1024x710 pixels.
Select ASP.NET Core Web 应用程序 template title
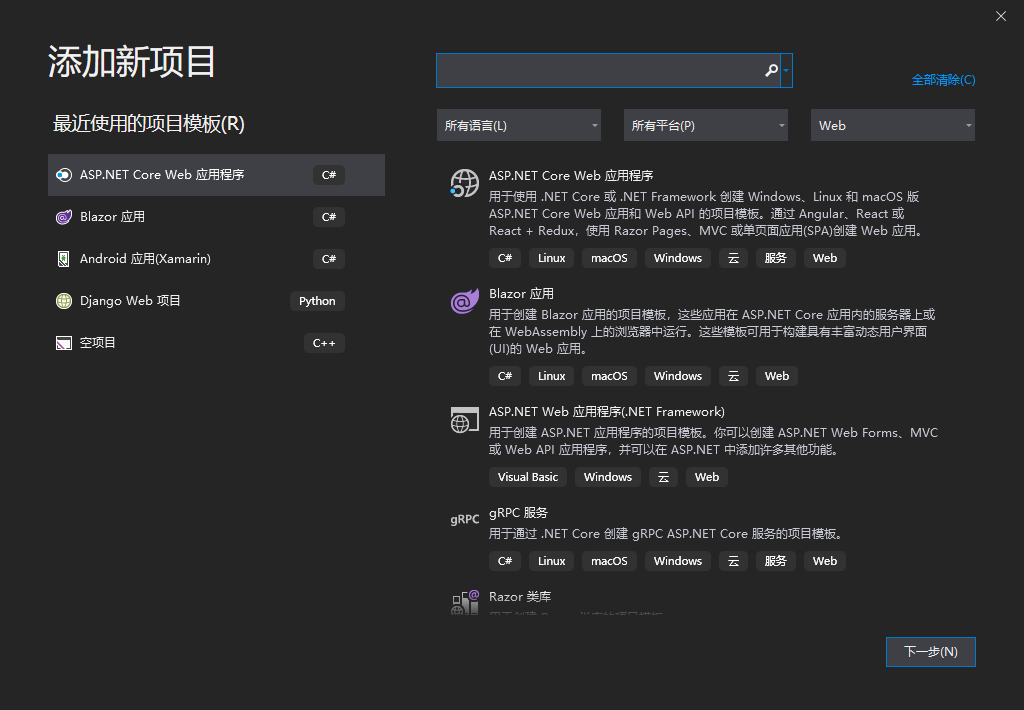pyautogui.click(x=571, y=176)
